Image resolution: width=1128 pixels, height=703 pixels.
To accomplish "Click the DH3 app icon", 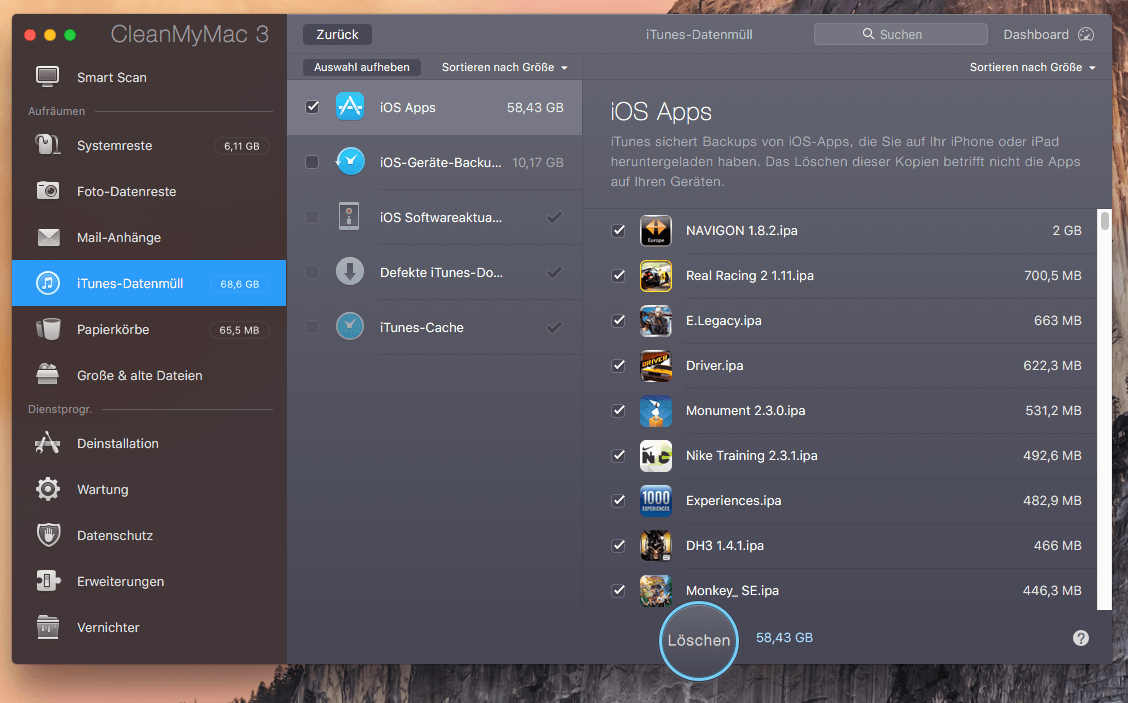I will (x=655, y=545).
